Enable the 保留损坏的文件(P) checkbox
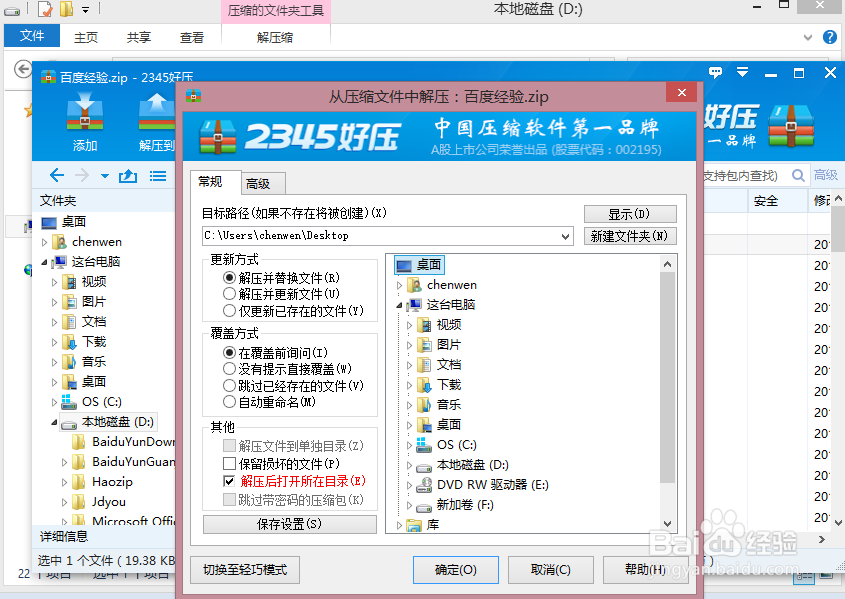The width and height of the screenshot is (845, 599). (x=230, y=463)
